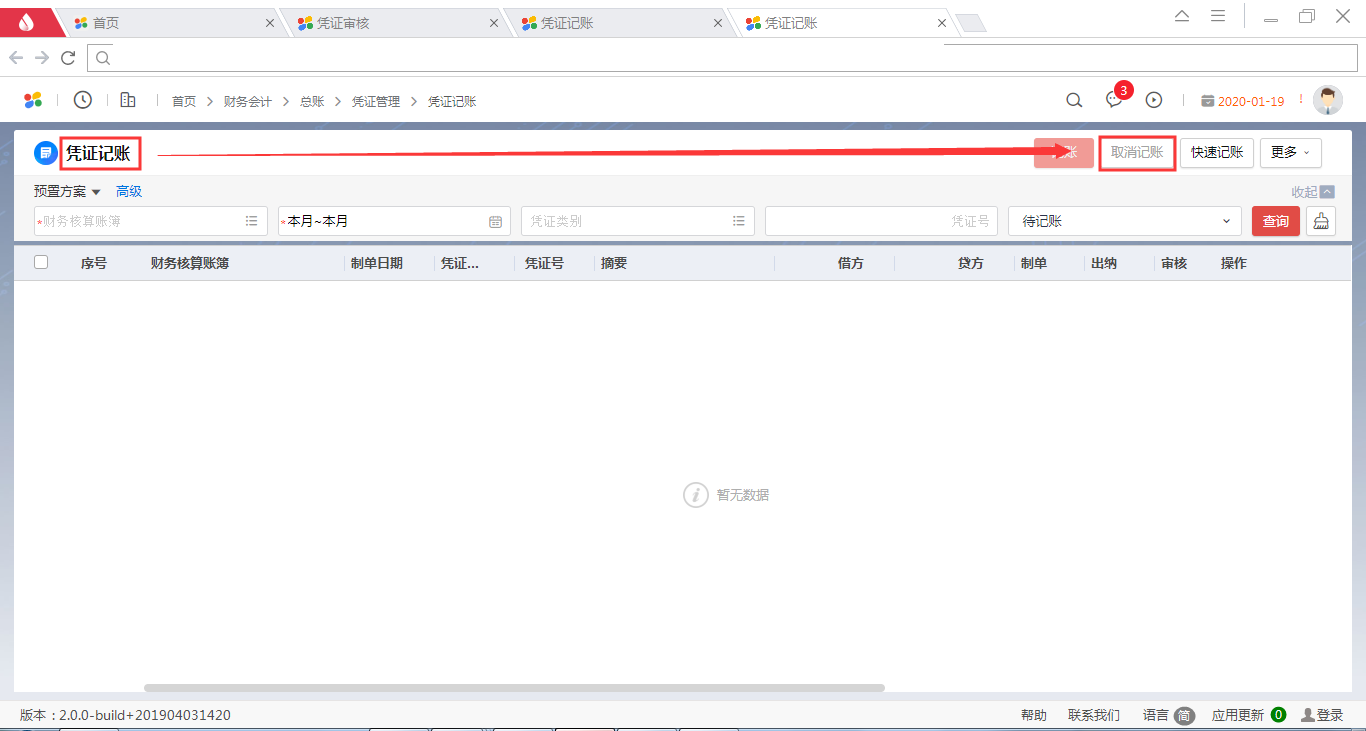The width and height of the screenshot is (1366, 731).
Task: Open the 更多 dropdown menu
Action: point(1290,153)
